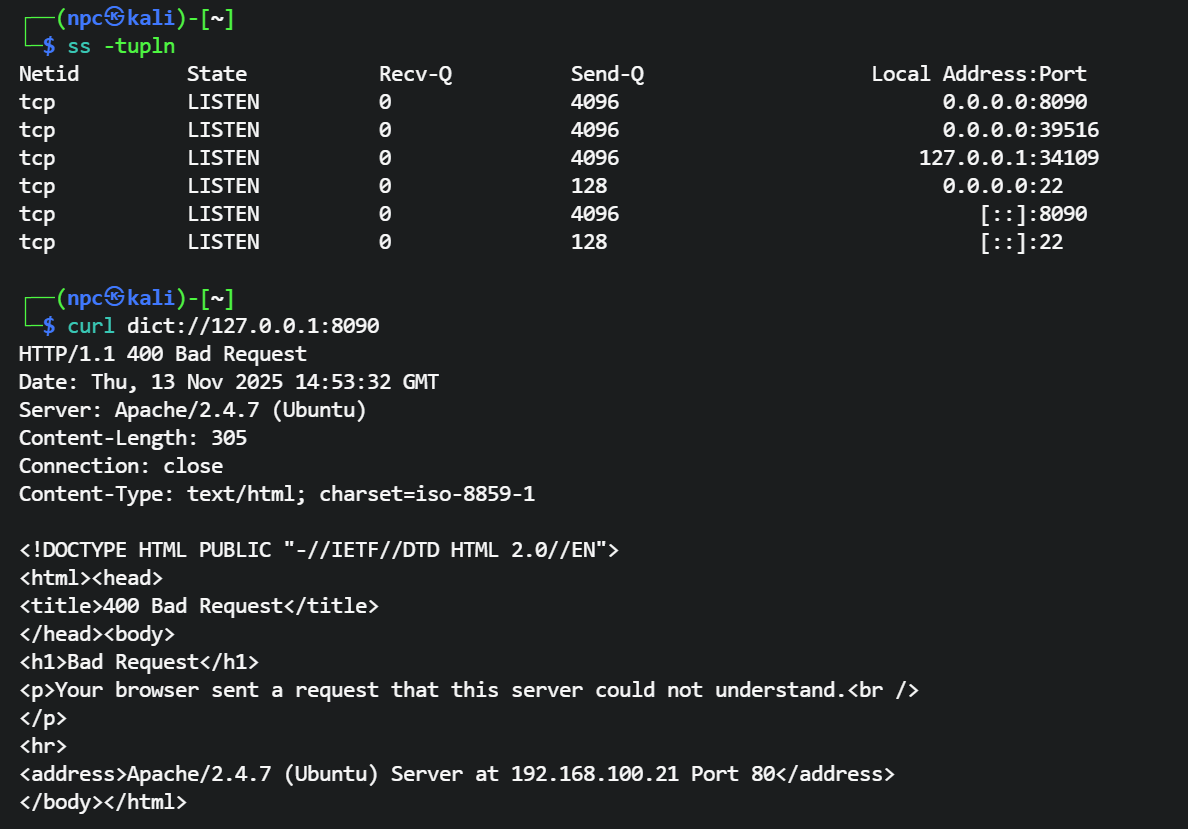Click the DOCTYPE HTML PUBLIC declaration line
Screen dimensions: 1188x829
tap(319, 550)
